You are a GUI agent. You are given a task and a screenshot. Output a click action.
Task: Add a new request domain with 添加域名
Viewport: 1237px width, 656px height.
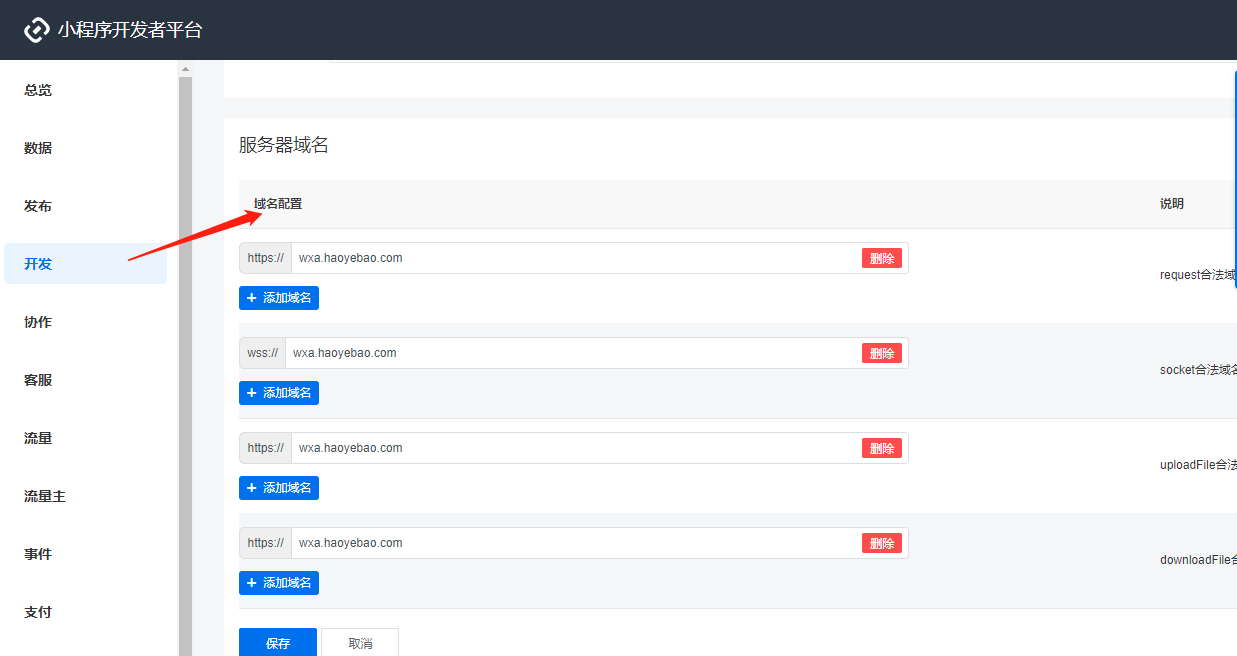(279, 298)
